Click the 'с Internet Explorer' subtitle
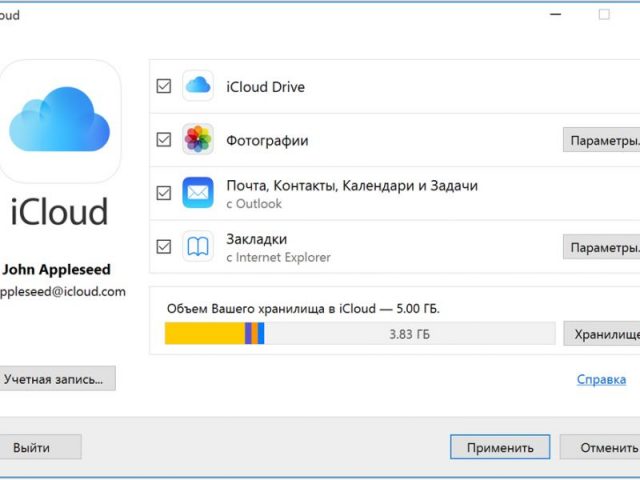The width and height of the screenshot is (640, 480). pyautogui.click(x=278, y=257)
